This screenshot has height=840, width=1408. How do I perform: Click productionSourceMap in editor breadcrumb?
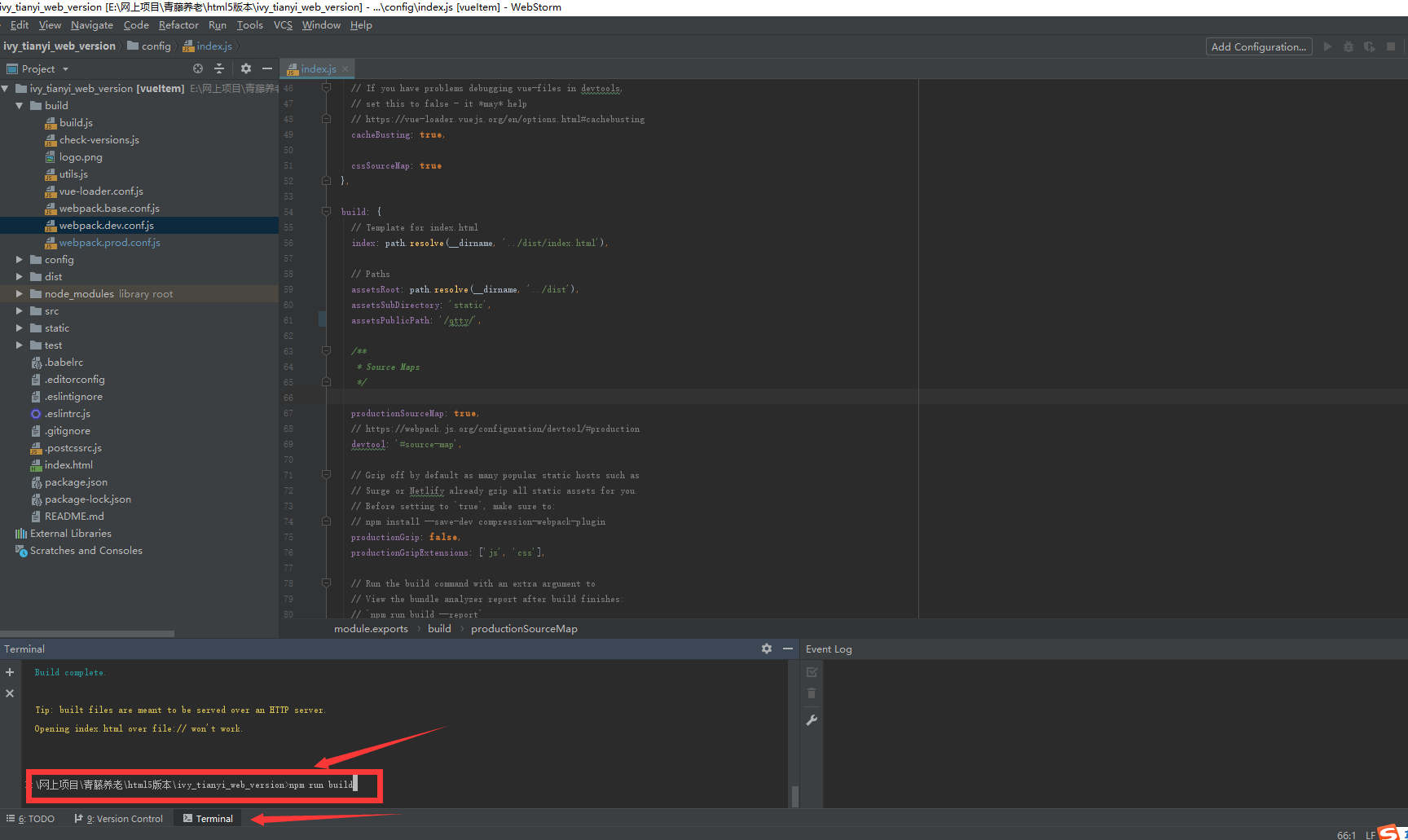coord(524,629)
